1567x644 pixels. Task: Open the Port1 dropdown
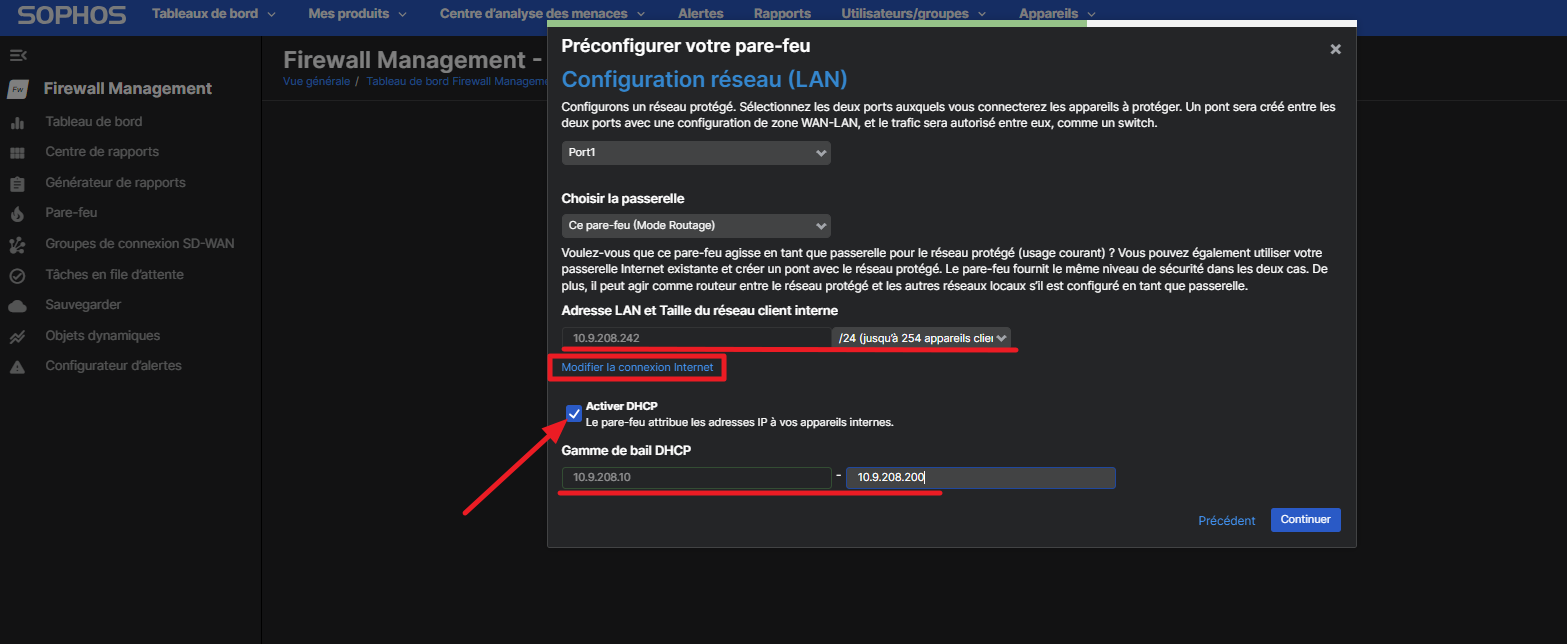coord(696,153)
